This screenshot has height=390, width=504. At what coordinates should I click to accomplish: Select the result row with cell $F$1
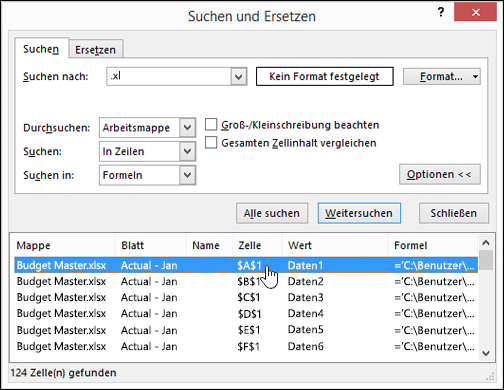(246, 346)
